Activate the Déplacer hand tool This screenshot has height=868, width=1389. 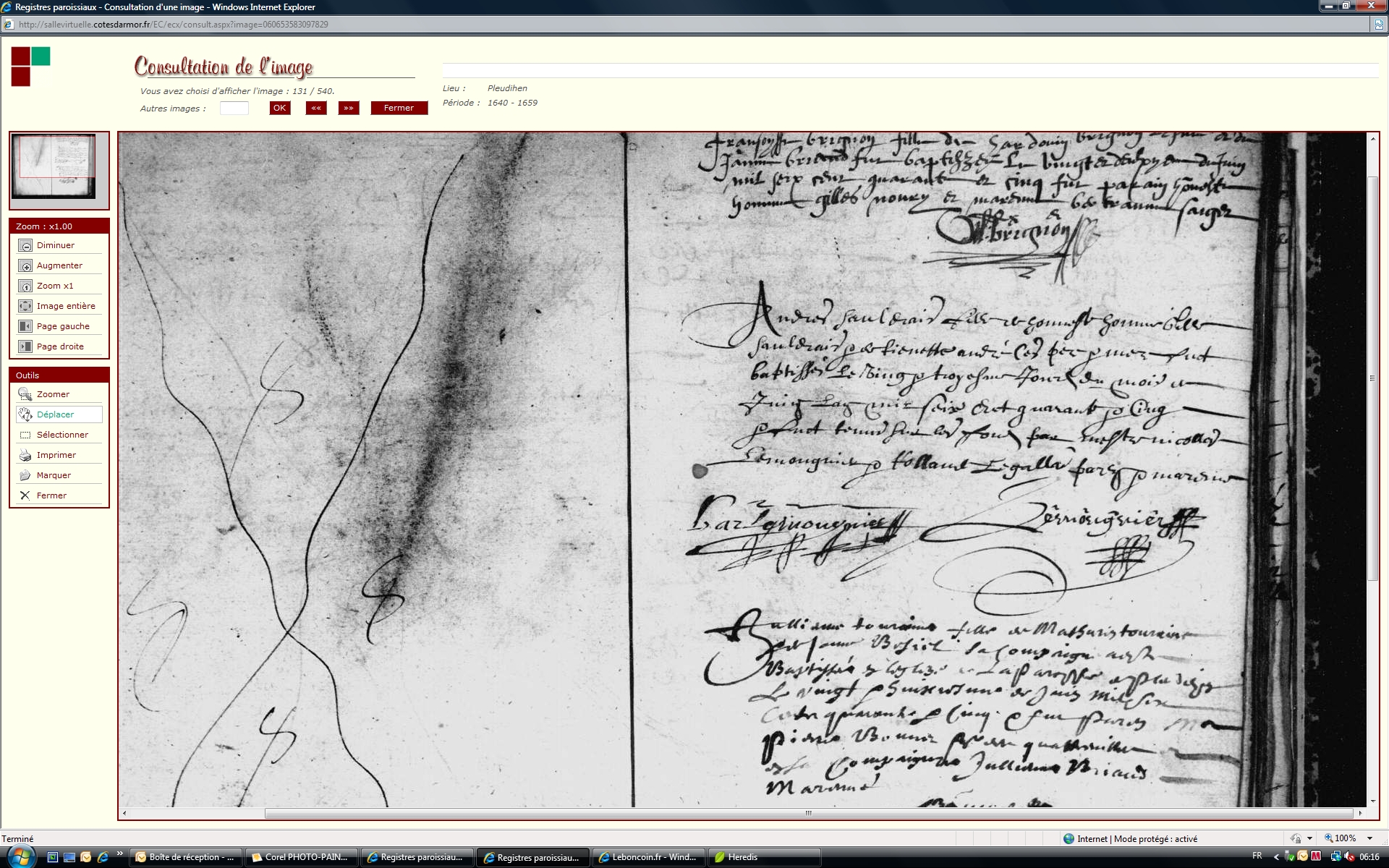[25, 415]
